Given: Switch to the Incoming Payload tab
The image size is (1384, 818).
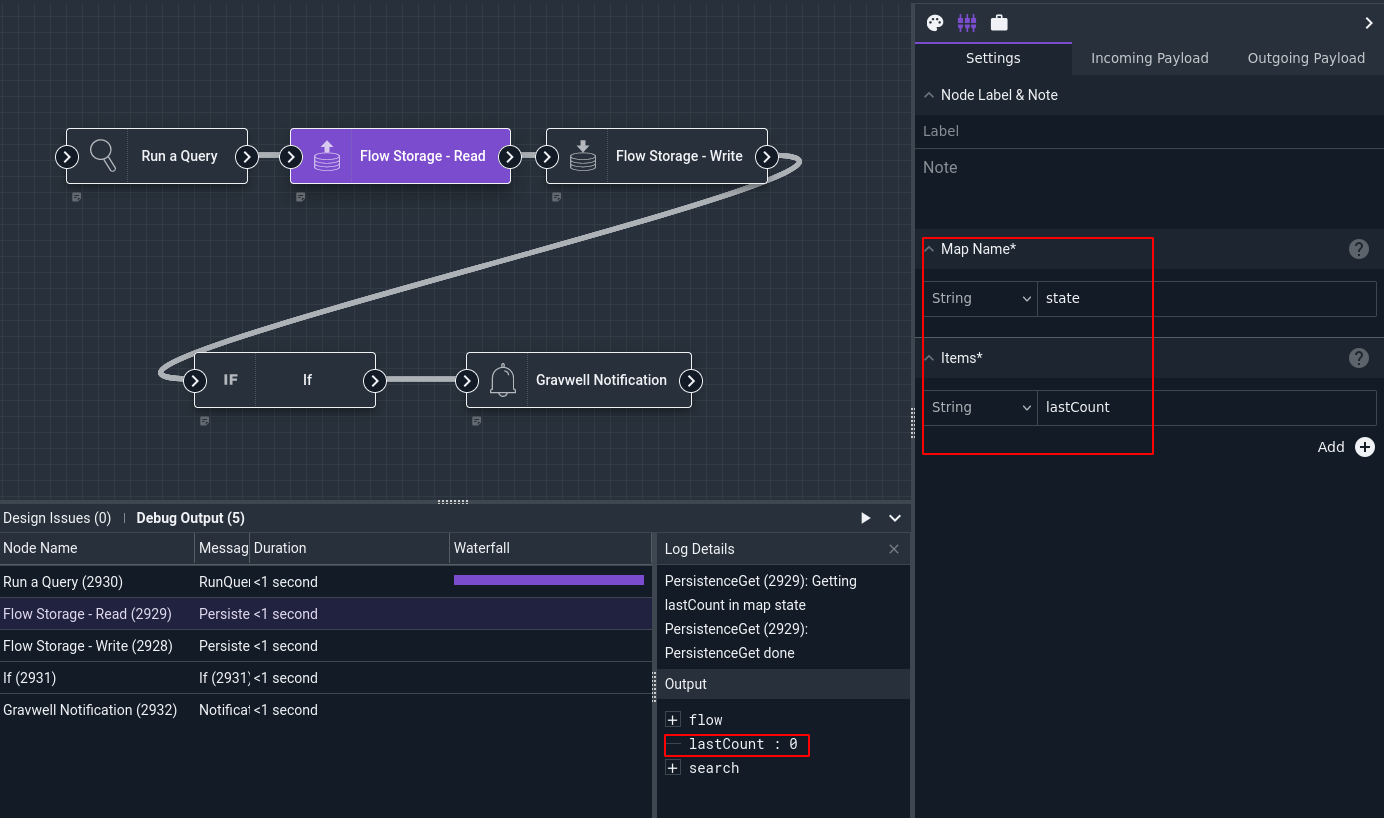Looking at the screenshot, I should click(x=1150, y=58).
